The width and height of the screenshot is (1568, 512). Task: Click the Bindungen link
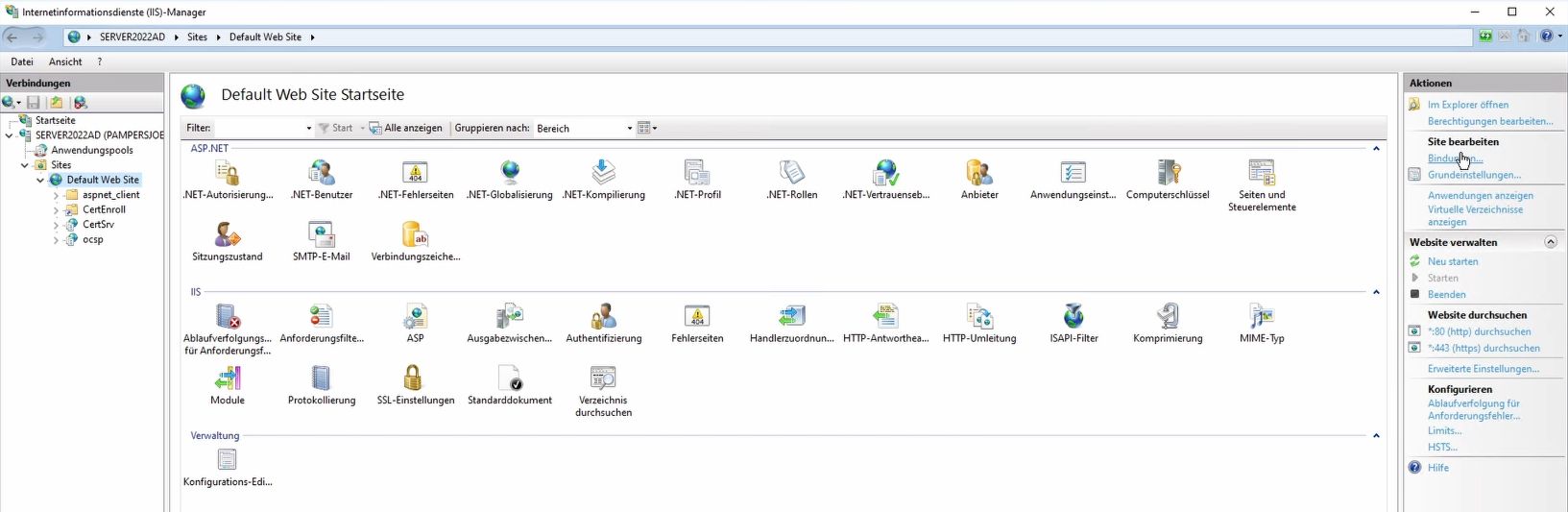[1455, 158]
